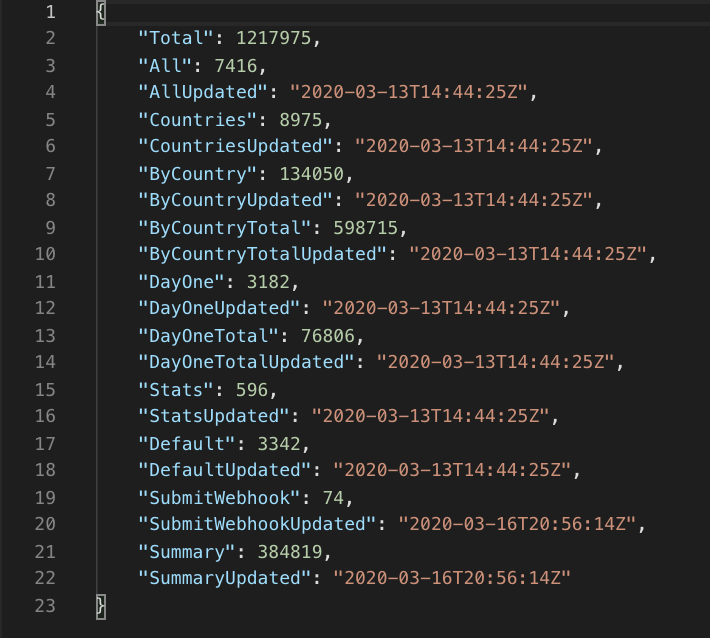Image resolution: width=710 pixels, height=638 pixels.
Task: Click the "Countries" value 8975
Action: [x=301, y=120]
